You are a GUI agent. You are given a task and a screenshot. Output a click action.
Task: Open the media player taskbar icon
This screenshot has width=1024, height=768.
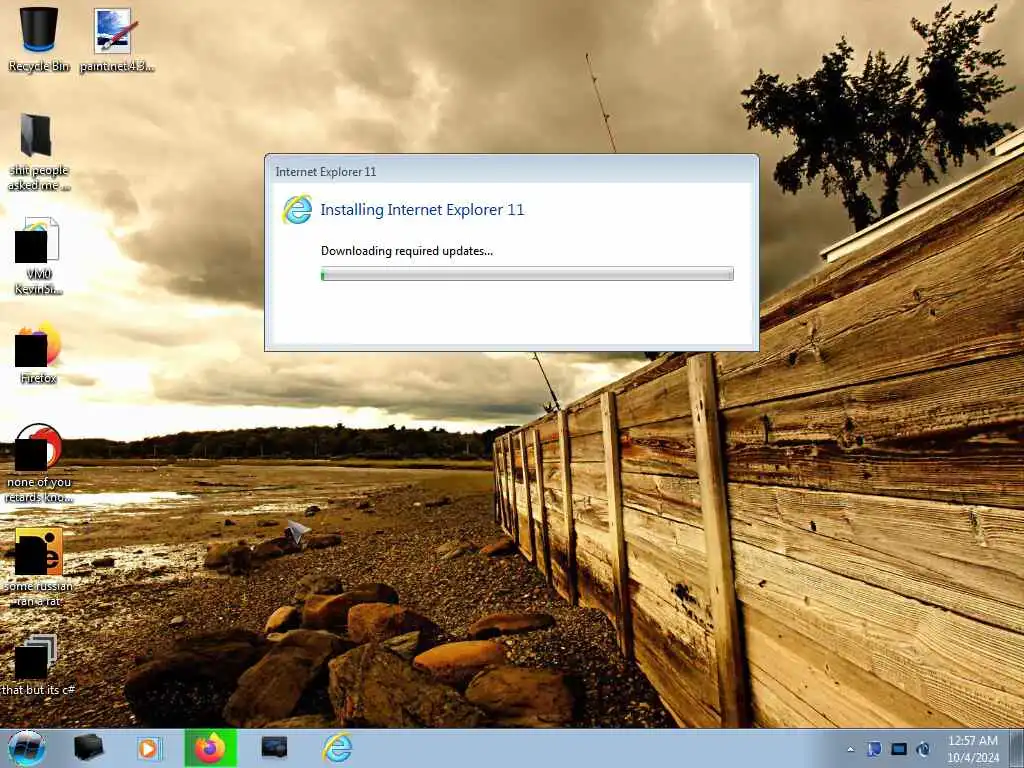(149, 748)
